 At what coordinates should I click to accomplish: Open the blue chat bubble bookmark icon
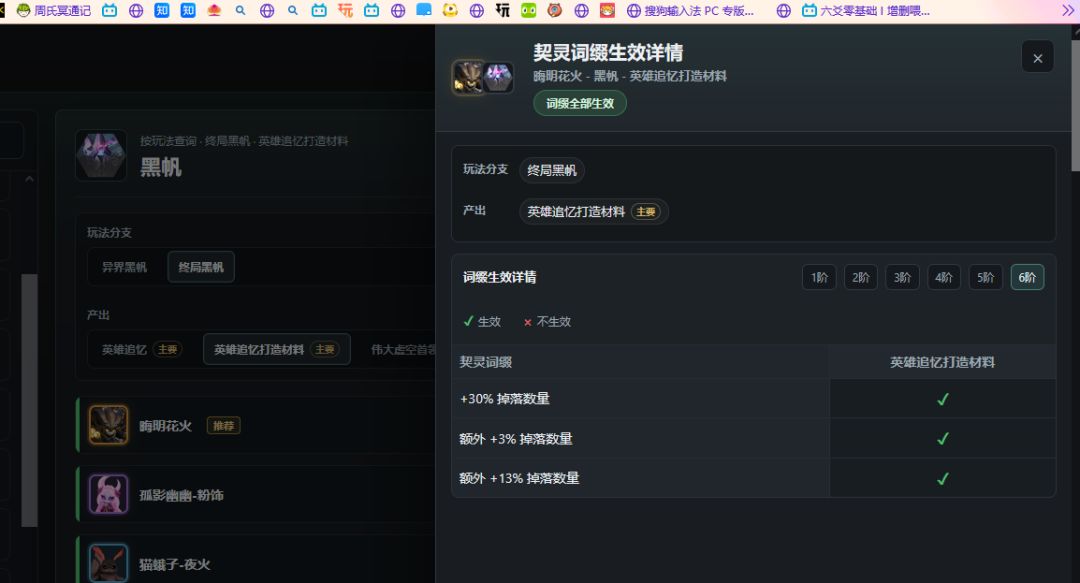(424, 10)
